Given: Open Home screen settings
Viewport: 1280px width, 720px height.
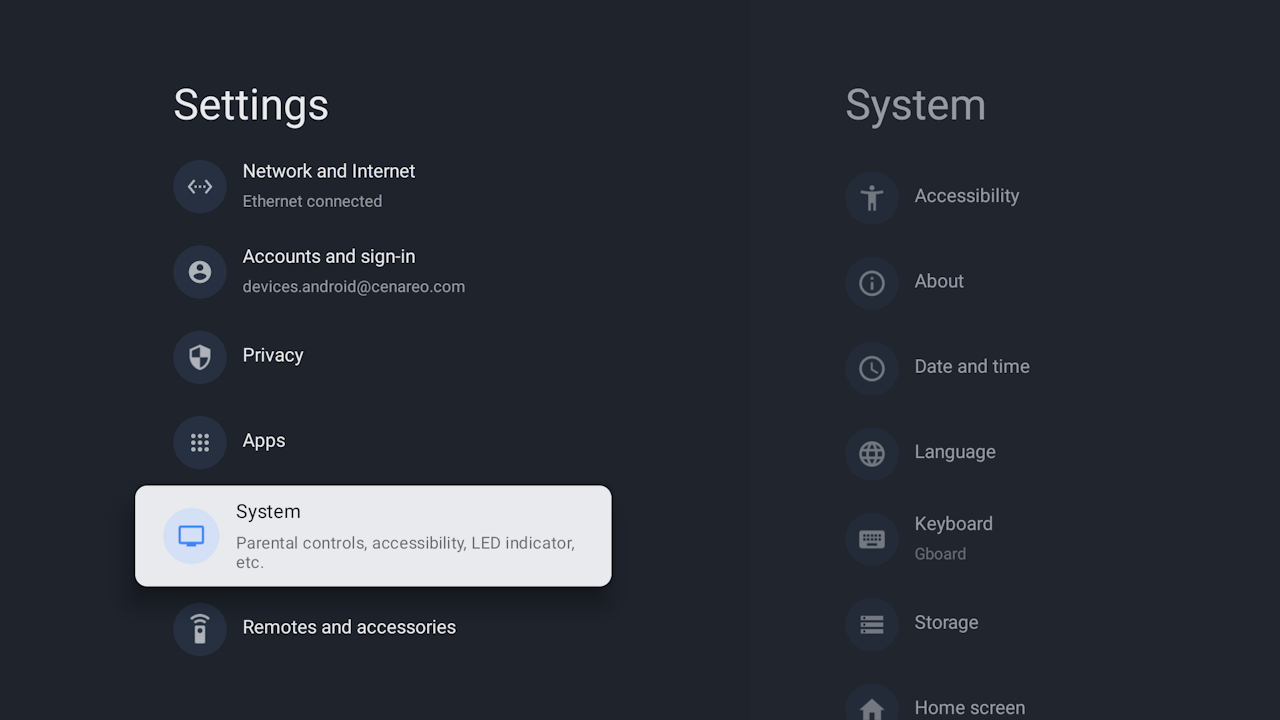Looking at the screenshot, I should (970, 708).
